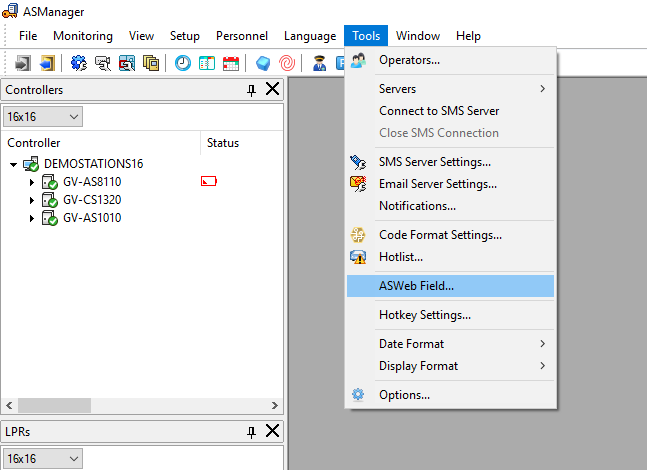This screenshot has width=647, height=470.
Task: Open time zones clock icon
Action: (182, 63)
